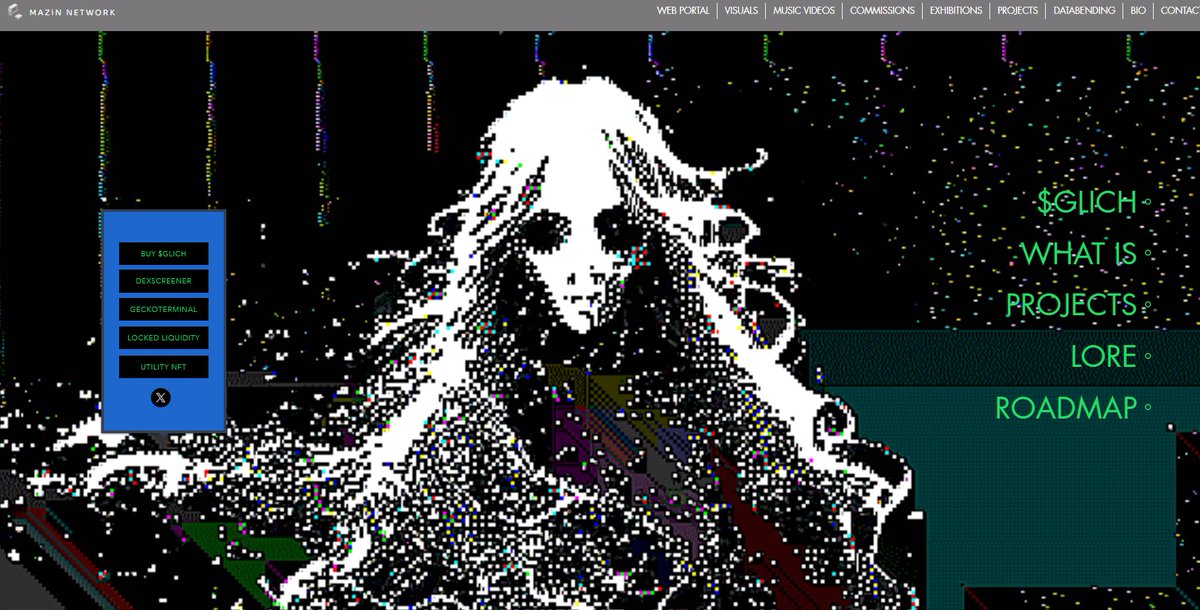The width and height of the screenshot is (1200, 610).
Task: Click the MAZiN NETWORK site title
Action: click(72, 13)
